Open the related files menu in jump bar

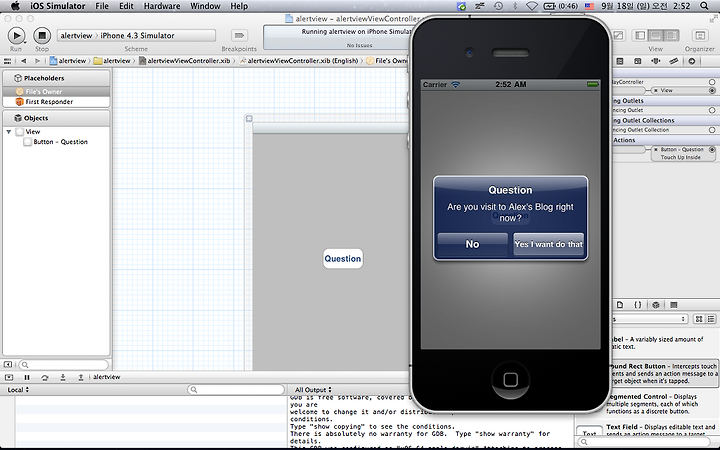[x=7, y=61]
